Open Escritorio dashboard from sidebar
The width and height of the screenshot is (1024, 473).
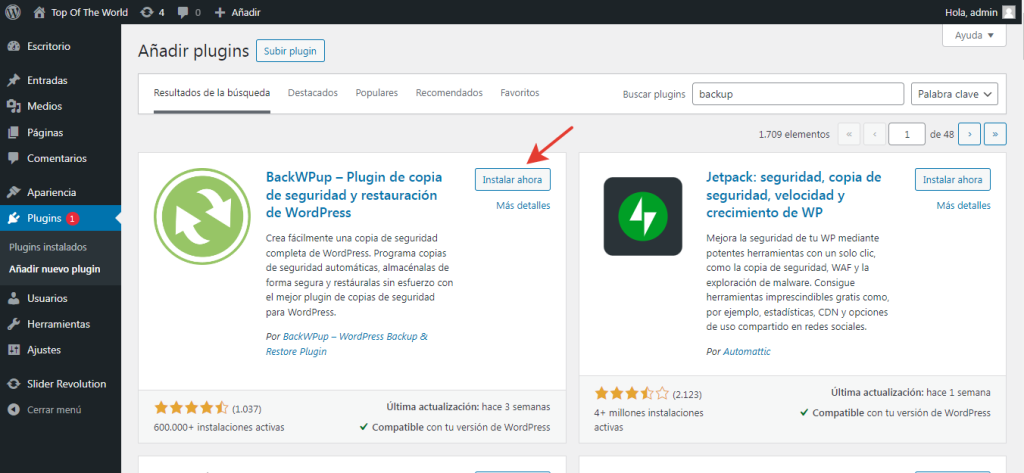48,46
